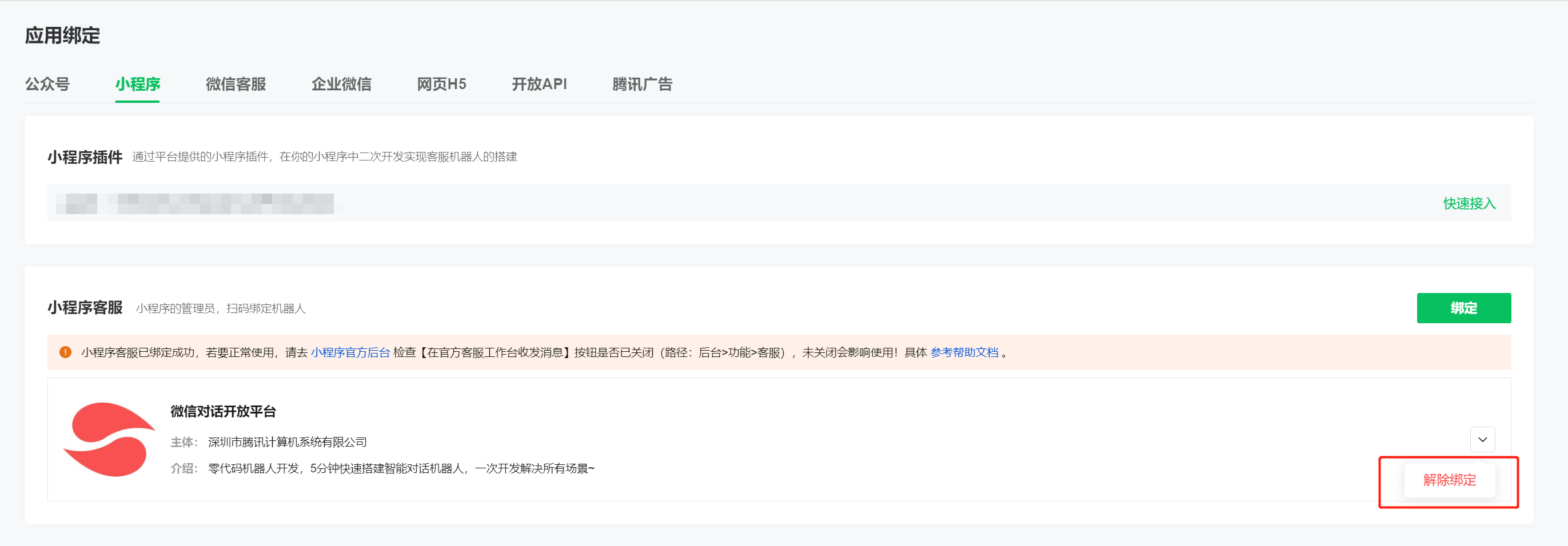The width and height of the screenshot is (1568, 546).
Task: Select the 开放API tab
Action: (540, 85)
